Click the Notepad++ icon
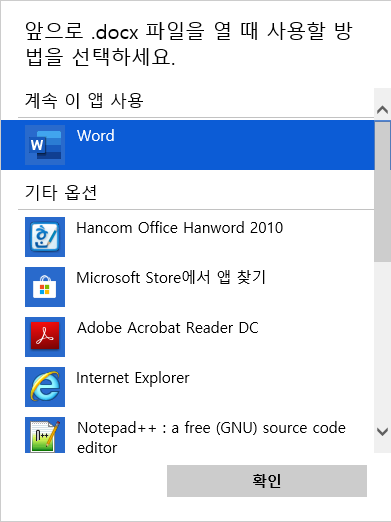Image resolution: width=391 pixels, height=522 pixels. tap(45, 435)
